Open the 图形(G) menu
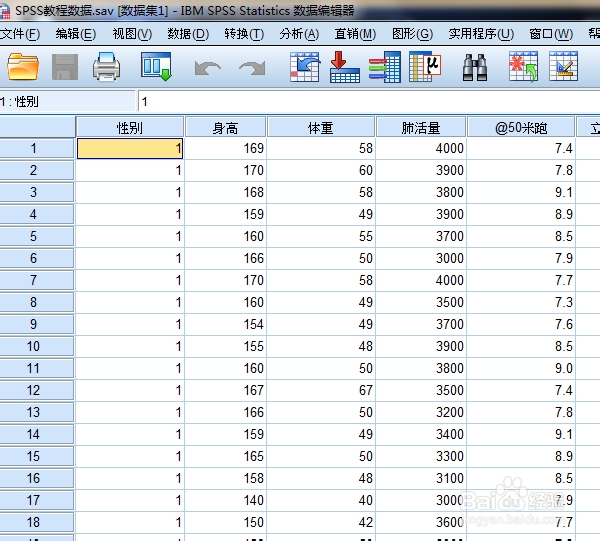The image size is (600, 541). pos(412,34)
